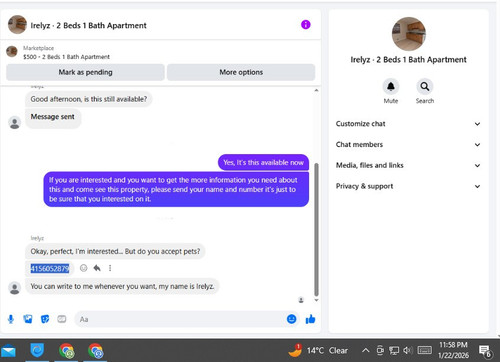Click 'Message sent' bubble
This screenshot has height=362, width=500.
point(53,118)
